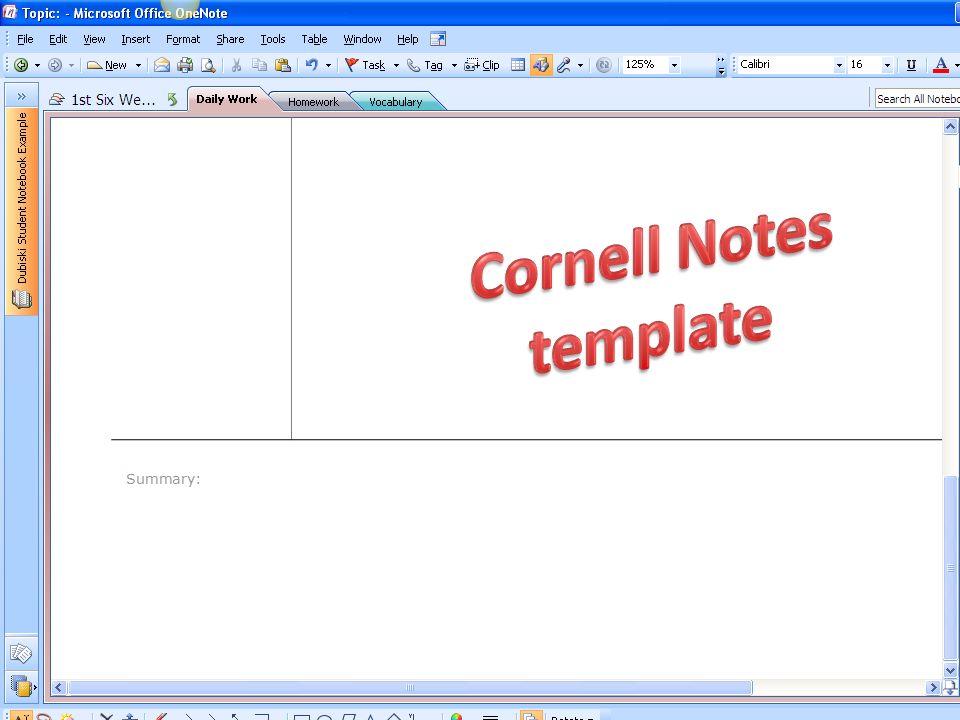
Task: Click the Print icon
Action: pyautogui.click(x=185, y=65)
